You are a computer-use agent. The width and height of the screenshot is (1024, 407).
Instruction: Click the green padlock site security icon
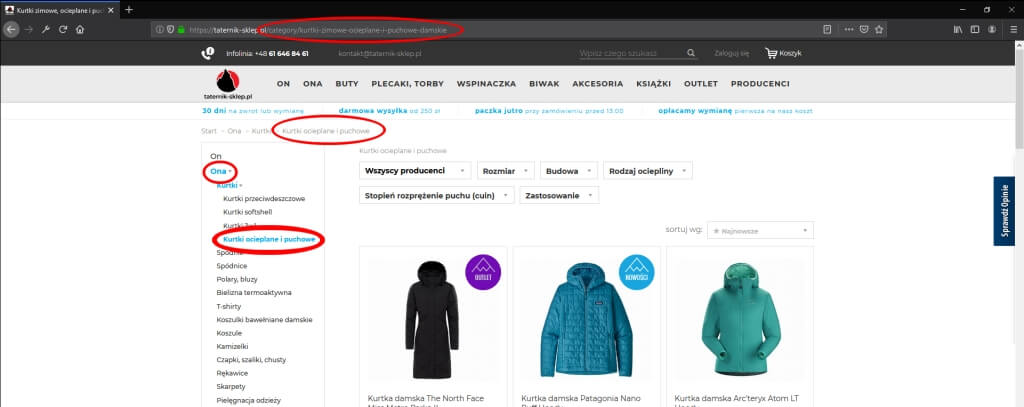tap(181, 29)
